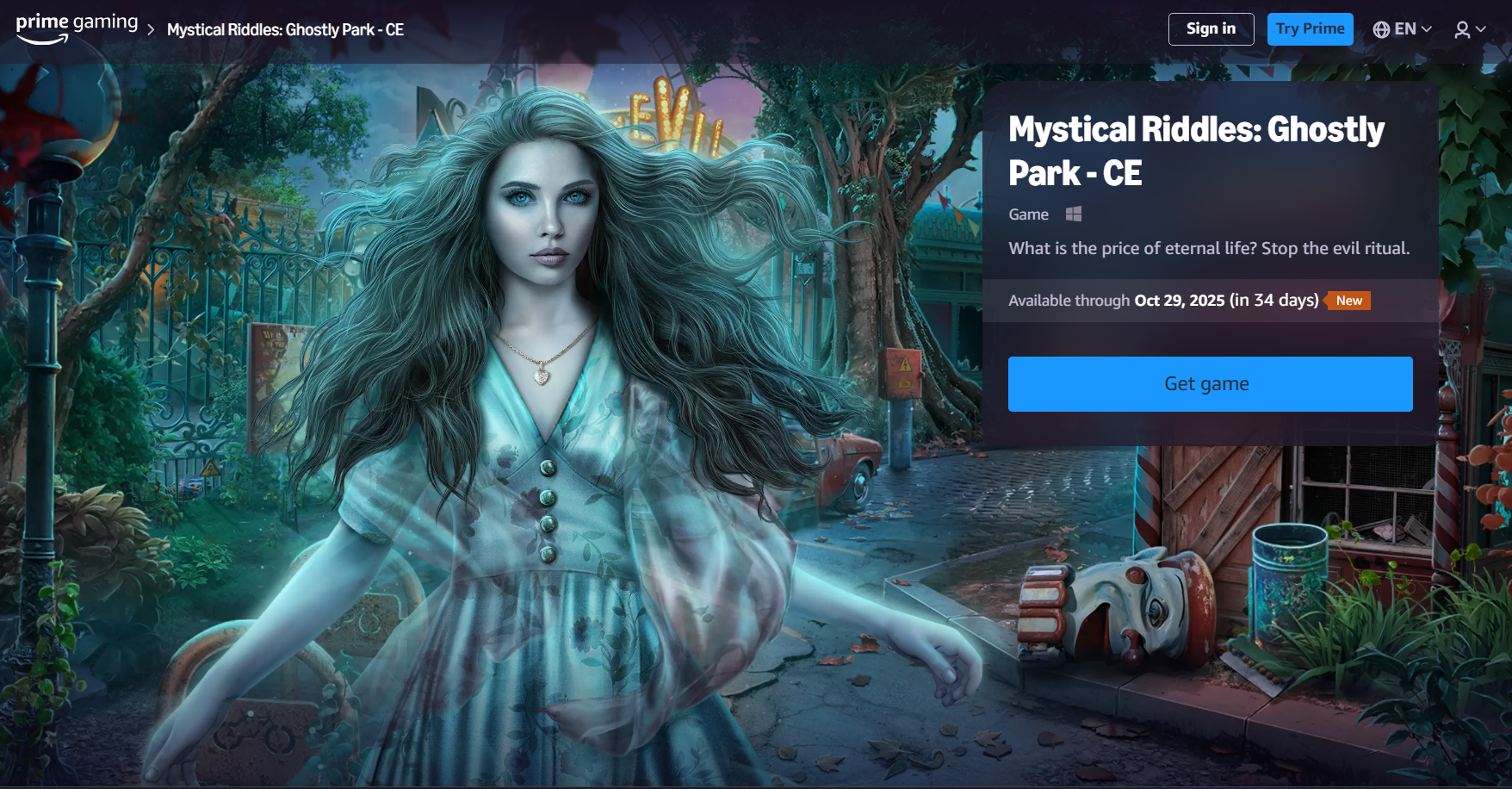Select the breadcrumb 'Mystical Riddles: Ghostly Park - CE'
This screenshot has width=1512, height=789.
(285, 30)
